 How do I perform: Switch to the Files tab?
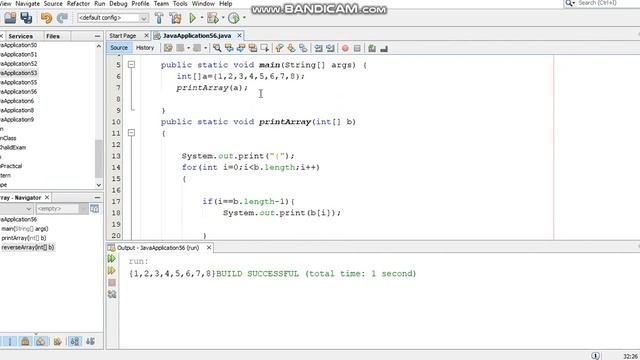click(53, 36)
